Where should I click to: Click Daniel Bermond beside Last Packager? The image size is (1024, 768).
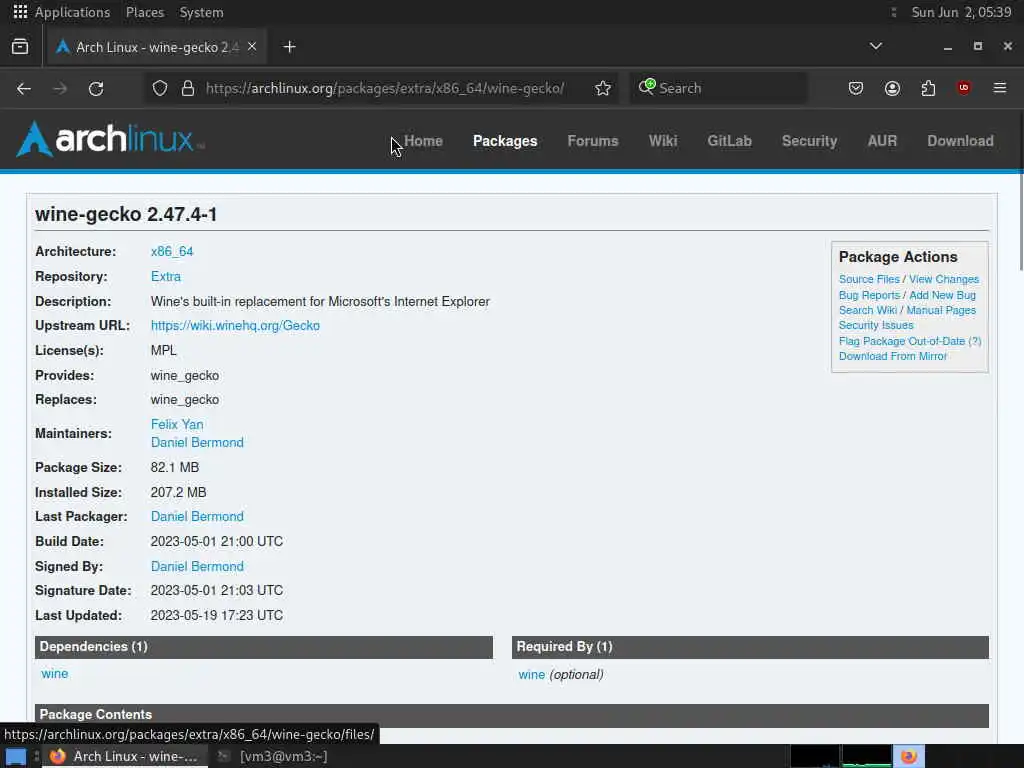tap(197, 517)
